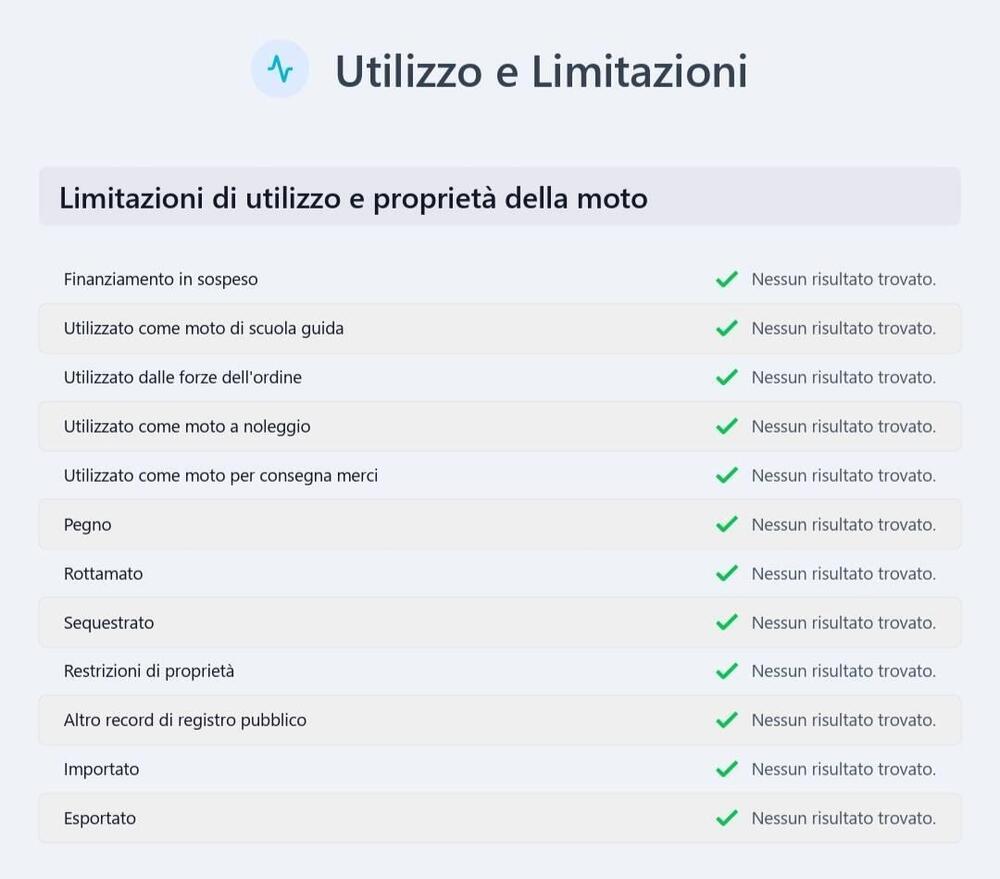Click Nessun risultato trovato in the Pegno row
The image size is (1000, 879).
click(x=843, y=524)
